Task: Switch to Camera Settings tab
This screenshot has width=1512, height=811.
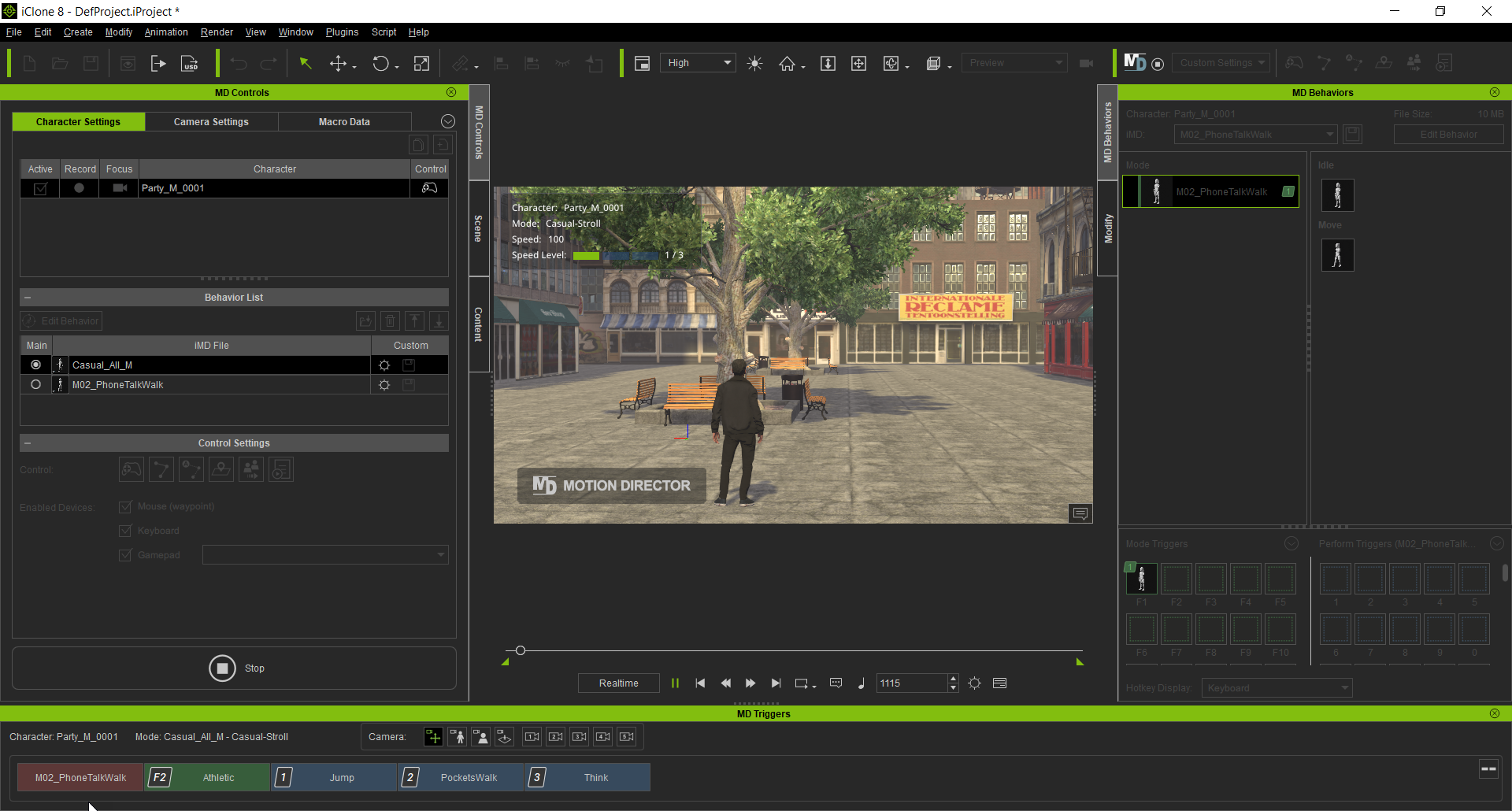Action: 211,122
